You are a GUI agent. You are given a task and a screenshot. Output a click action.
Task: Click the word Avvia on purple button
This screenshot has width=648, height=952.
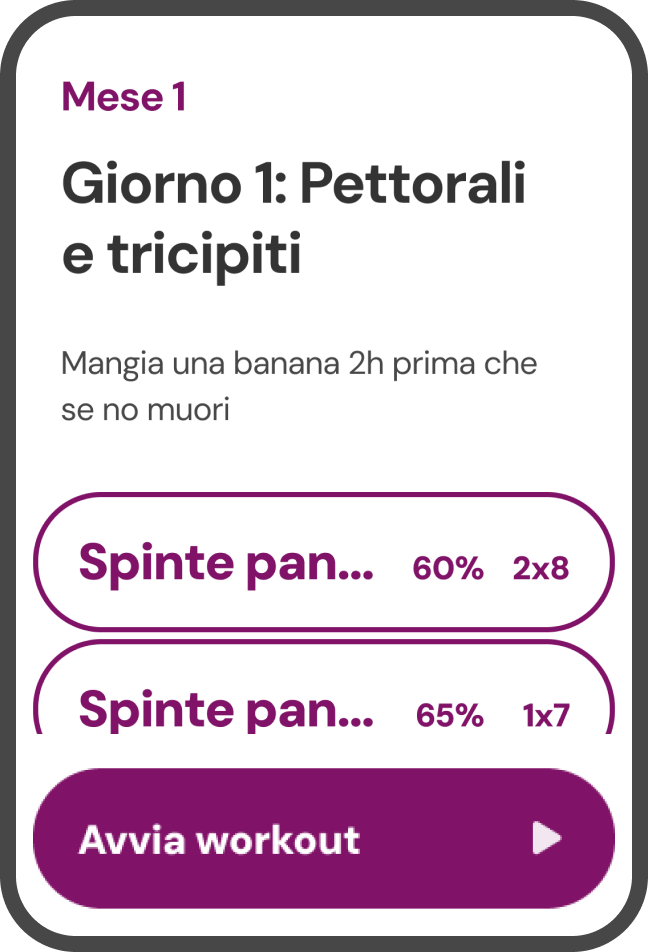tap(132, 840)
